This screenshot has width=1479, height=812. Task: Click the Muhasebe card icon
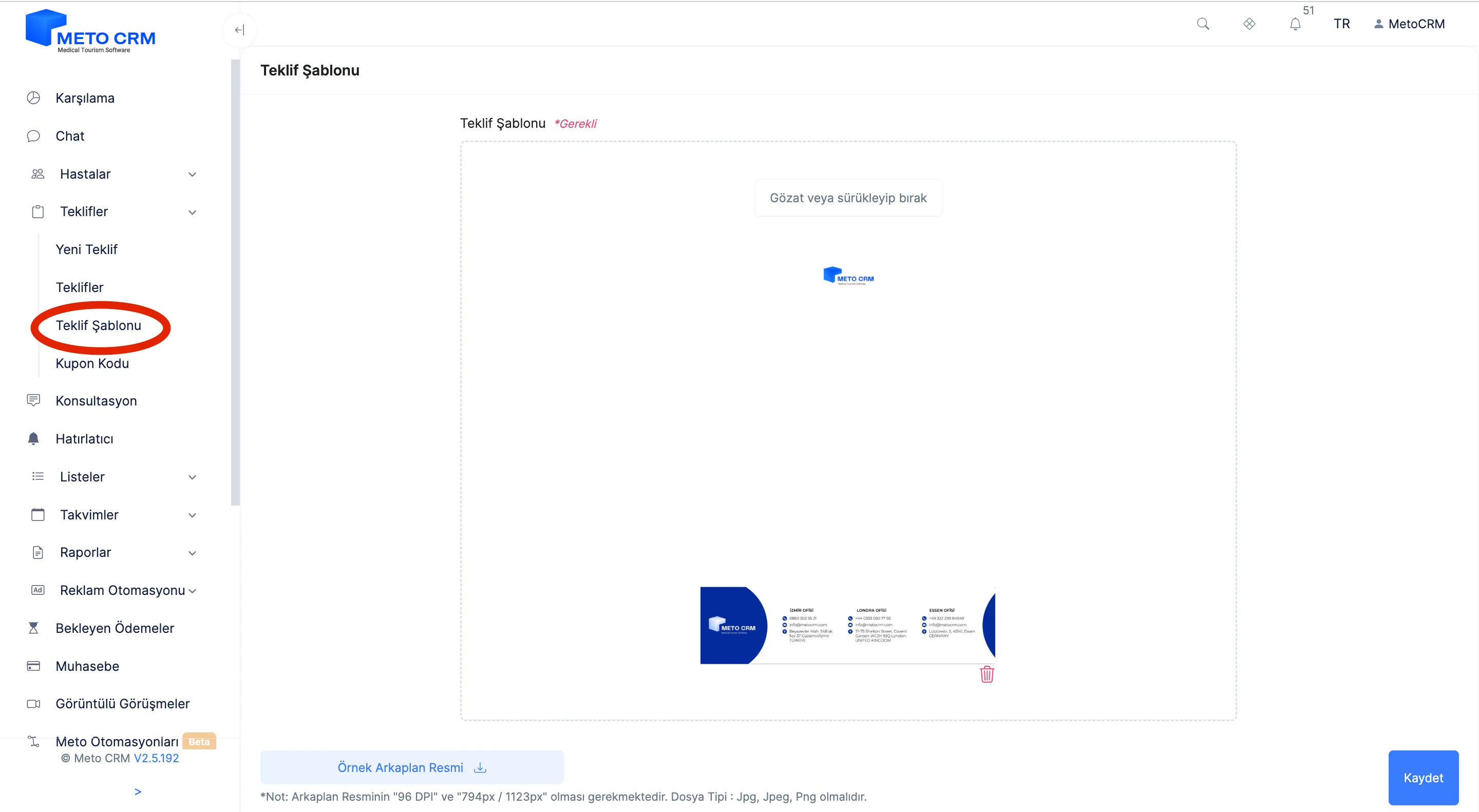(x=33, y=666)
